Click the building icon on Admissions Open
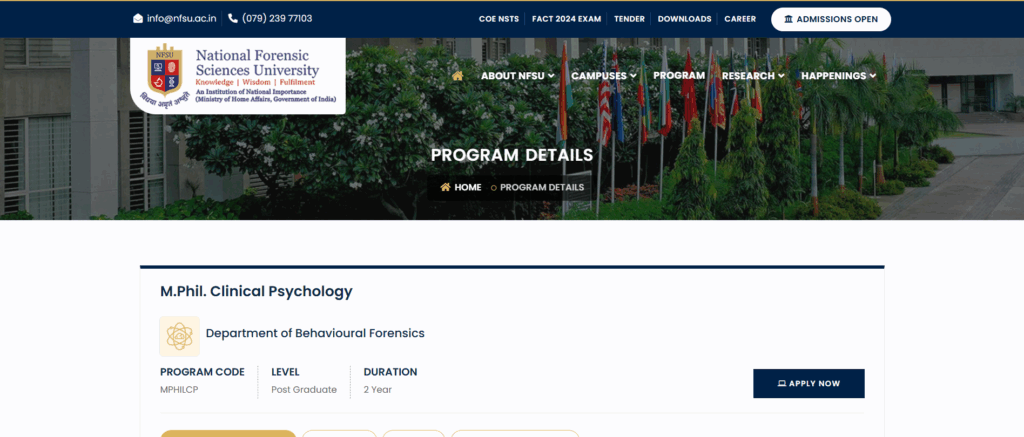The width and height of the screenshot is (1024, 437). [789, 19]
